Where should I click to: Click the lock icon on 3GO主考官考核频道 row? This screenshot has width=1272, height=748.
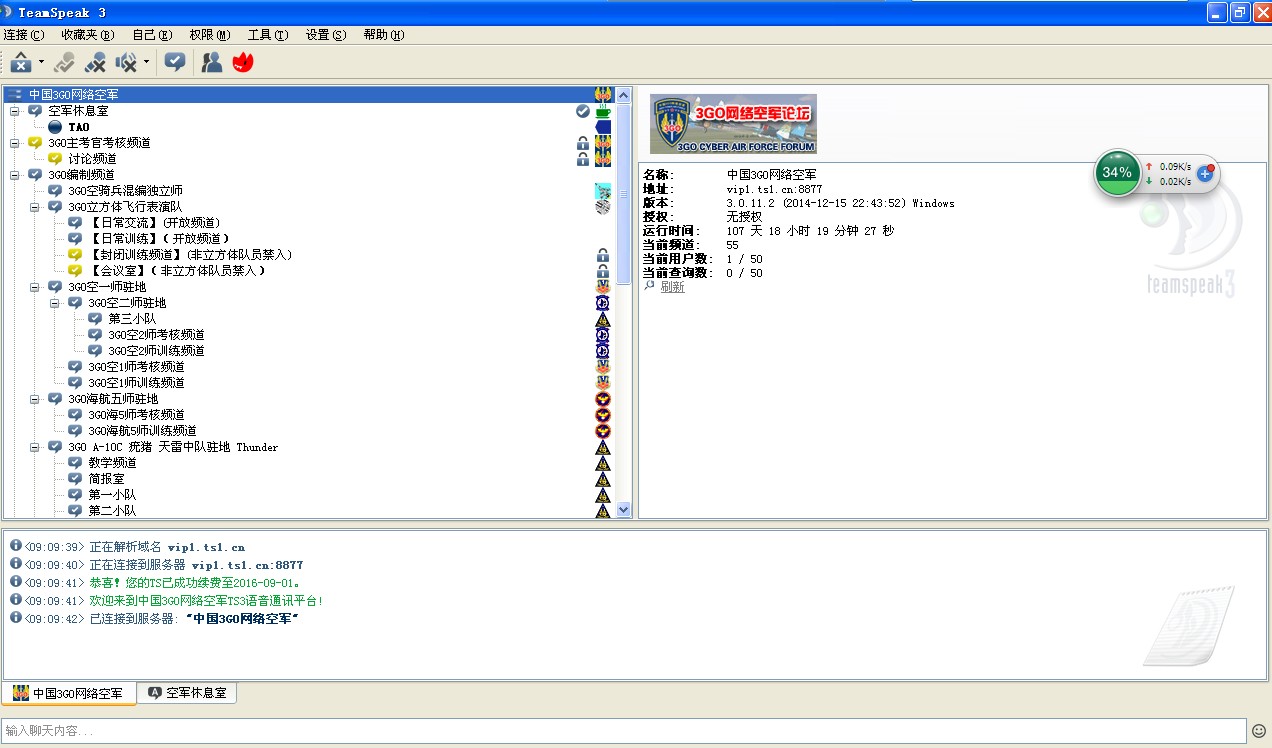click(583, 143)
